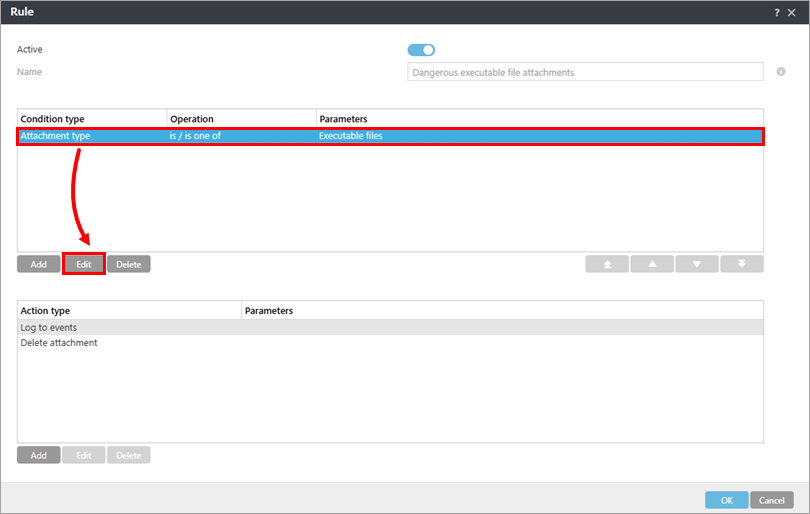The width and height of the screenshot is (810, 514).
Task: Move condition to bottom with double-down arrow
Action: coord(742,264)
